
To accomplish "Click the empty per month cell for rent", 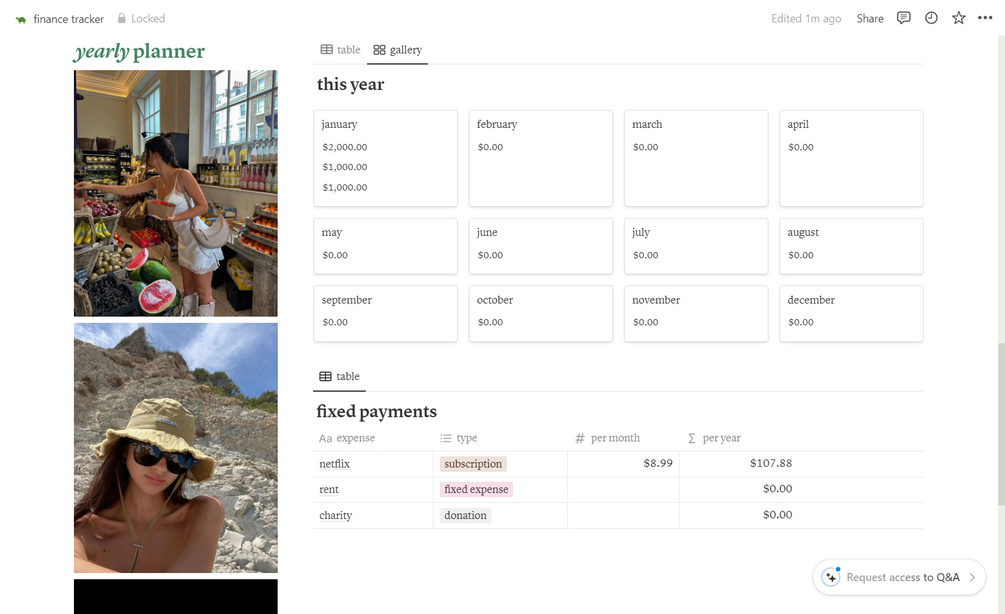I will [x=623, y=490].
